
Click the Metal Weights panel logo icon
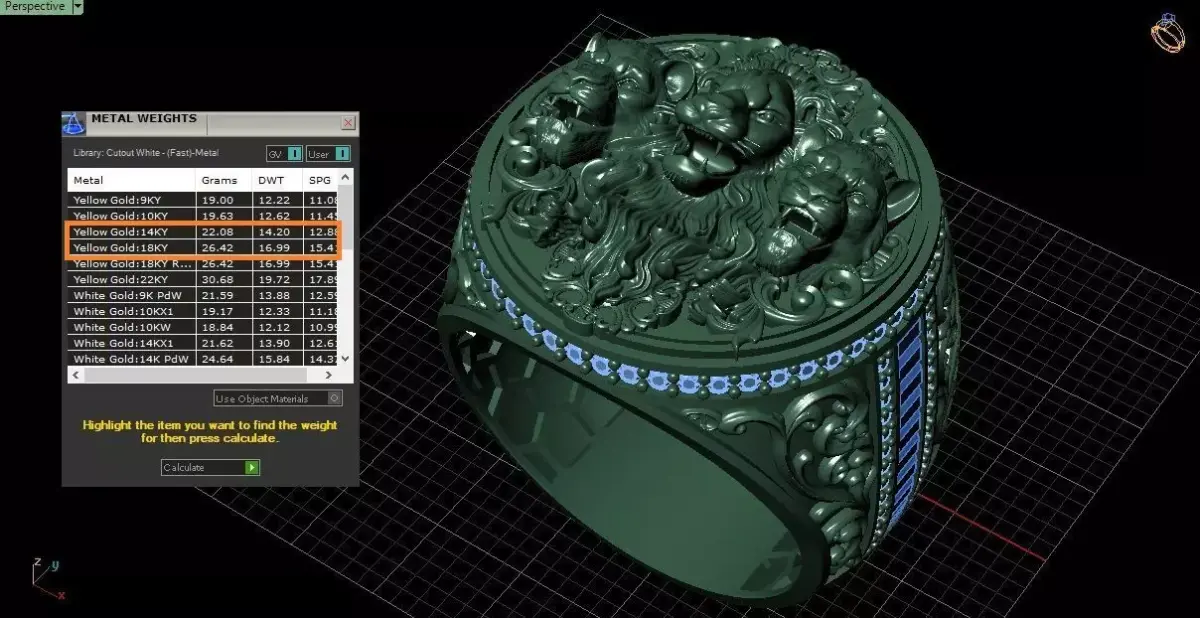[74, 124]
